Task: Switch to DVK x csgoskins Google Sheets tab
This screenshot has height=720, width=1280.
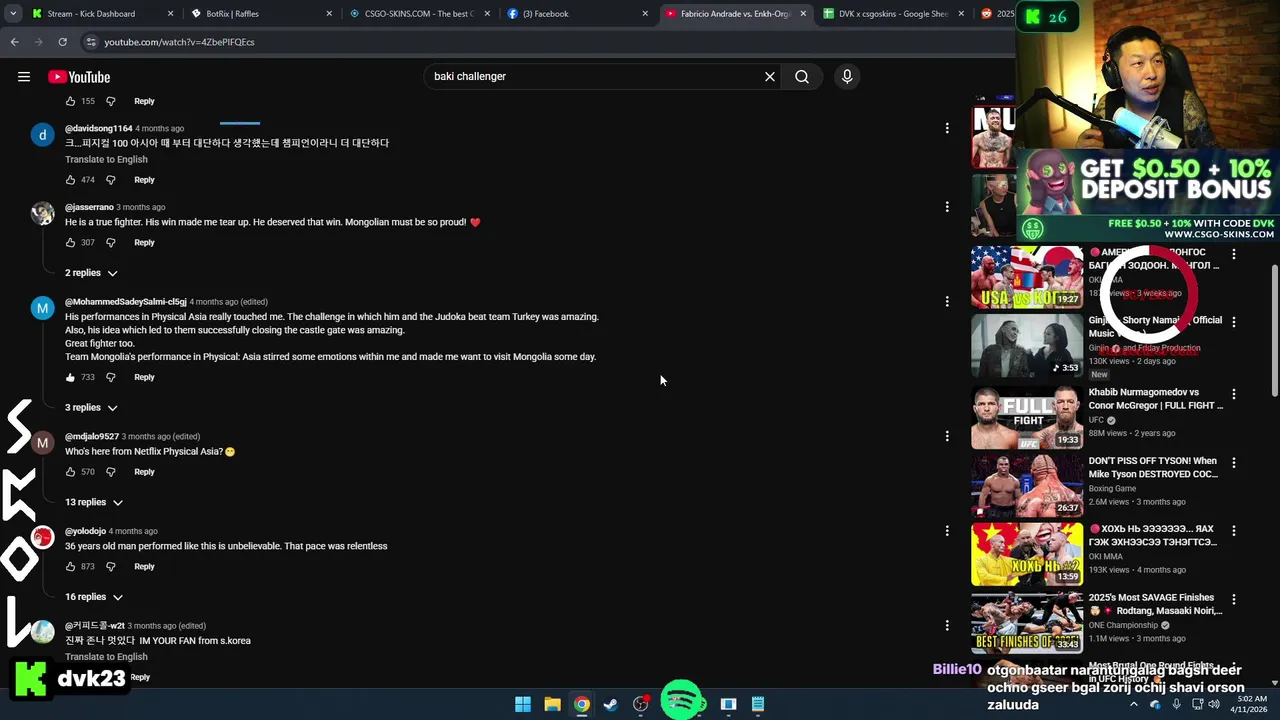Action: [x=892, y=14]
